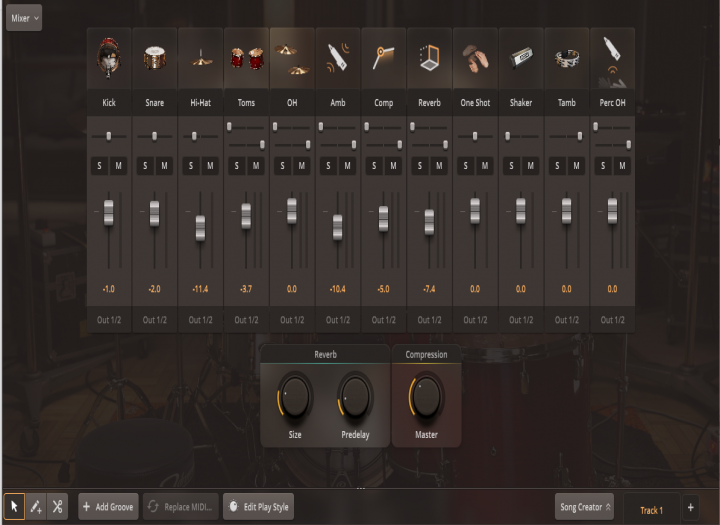Image resolution: width=720 pixels, height=525 pixels.
Task: Click the Shaker channel icon
Action: coord(521,58)
